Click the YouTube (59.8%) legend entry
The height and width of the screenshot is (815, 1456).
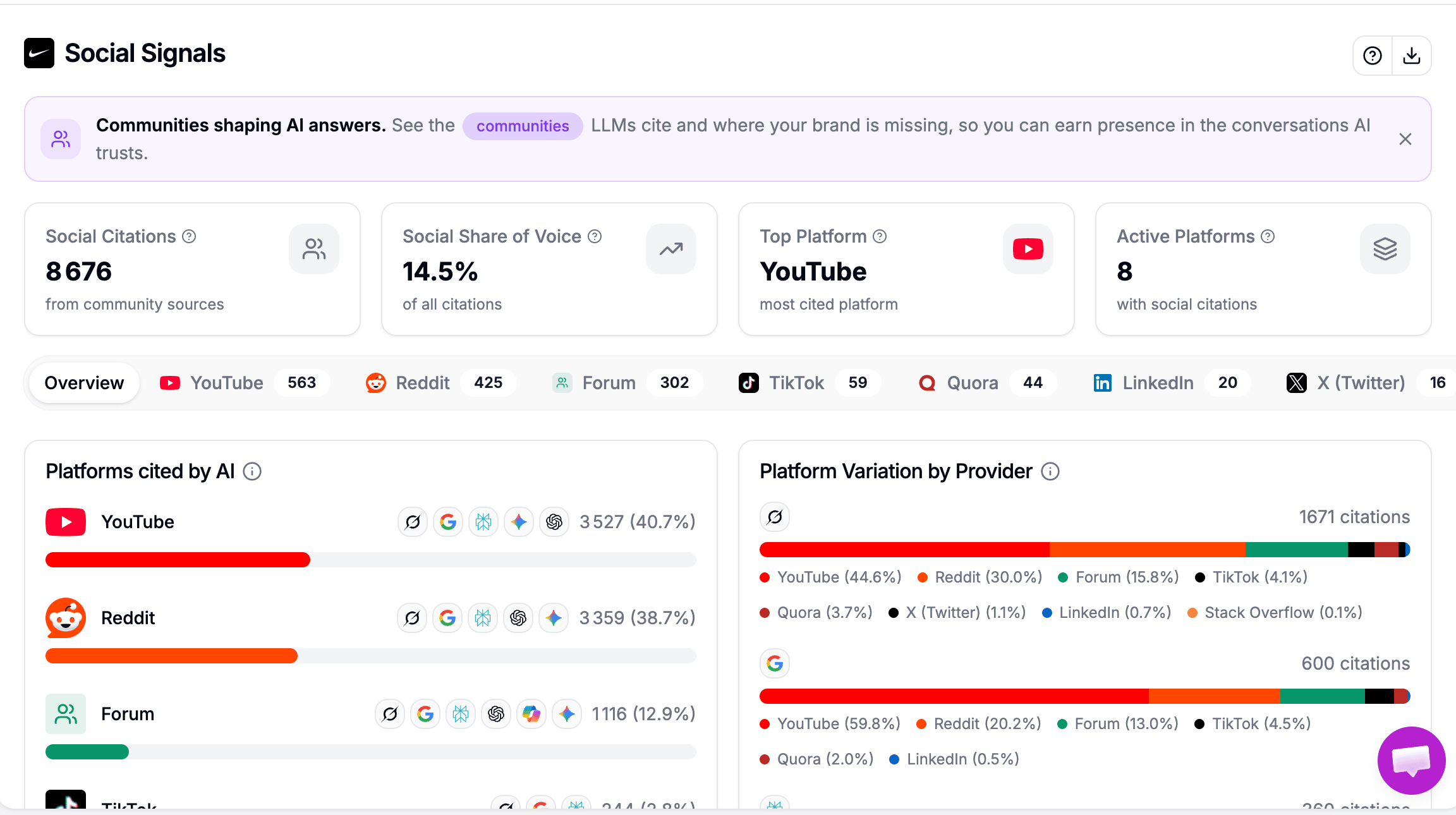pyautogui.click(x=830, y=723)
